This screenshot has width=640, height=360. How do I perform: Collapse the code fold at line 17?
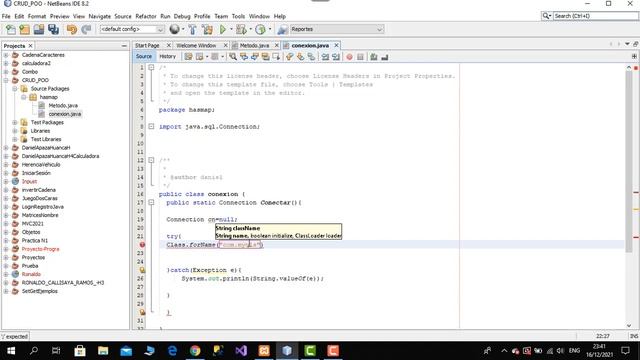[151, 202]
